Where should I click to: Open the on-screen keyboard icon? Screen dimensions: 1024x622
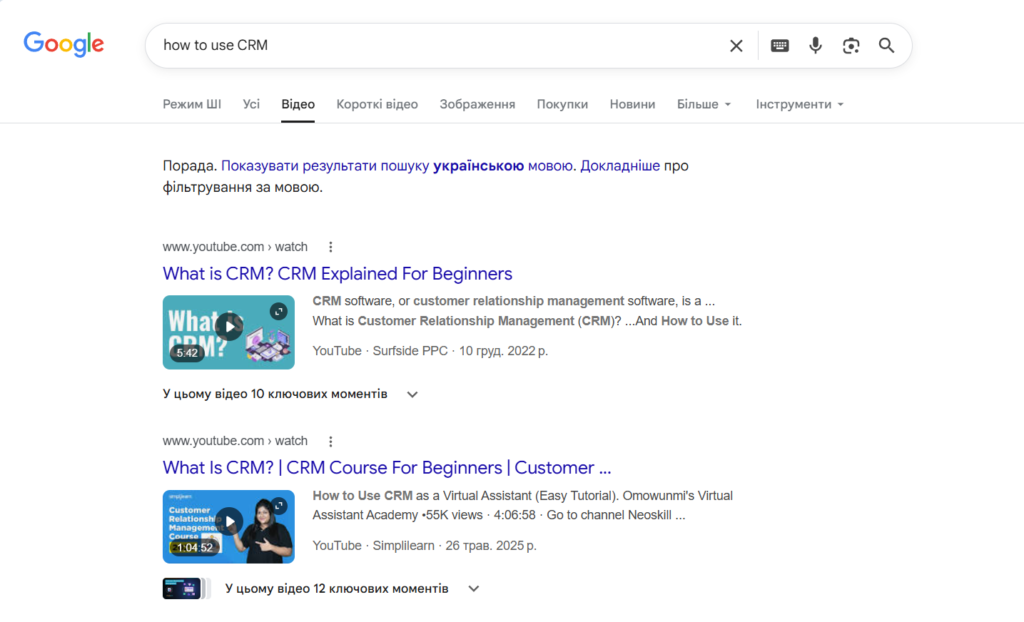click(x=780, y=45)
